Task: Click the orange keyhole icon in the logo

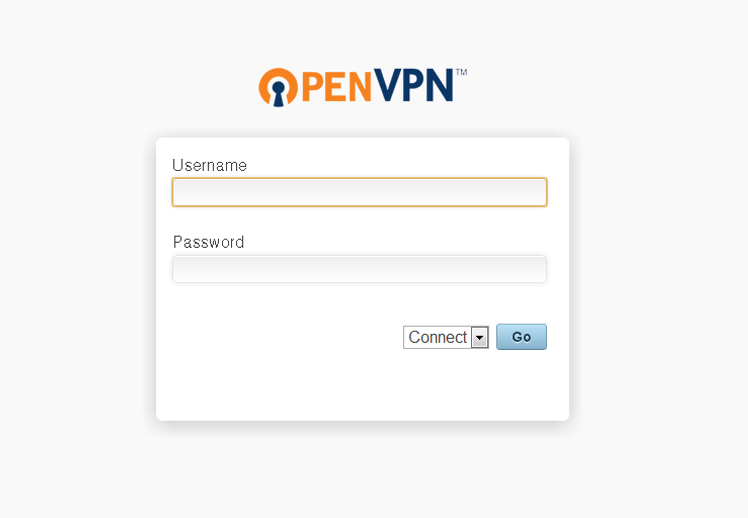Action: (278, 87)
